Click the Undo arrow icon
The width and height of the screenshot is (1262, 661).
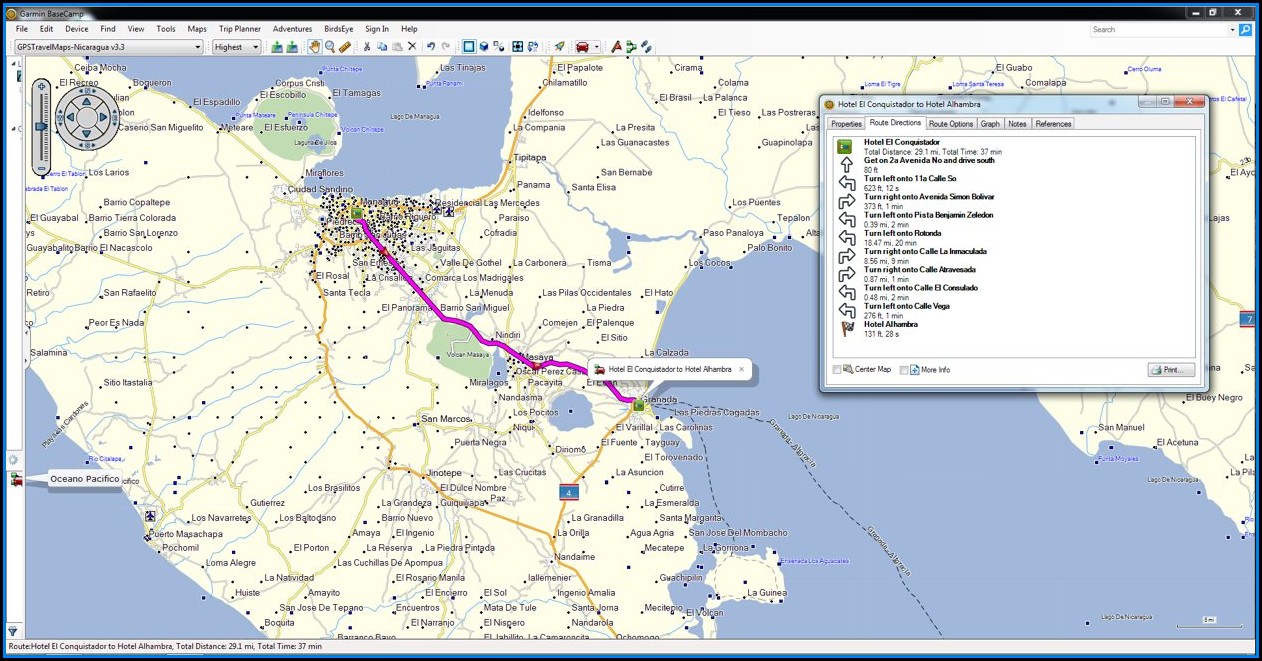tap(430, 47)
